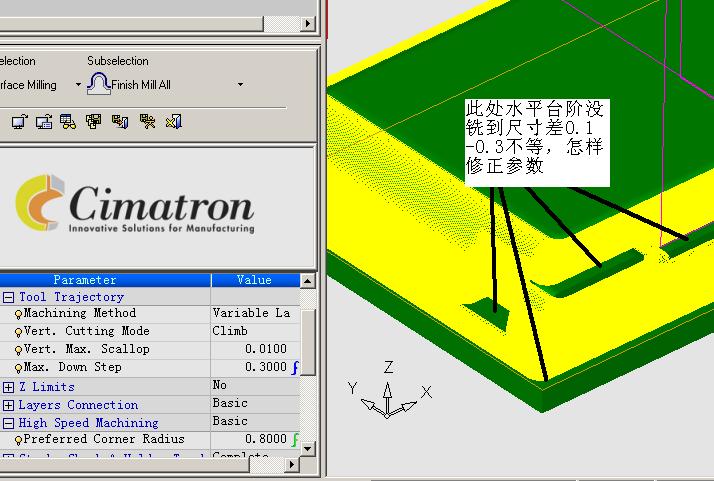714x481 pixels.
Task: Click the two-monitors with list icon
Action: [x=44, y=122]
